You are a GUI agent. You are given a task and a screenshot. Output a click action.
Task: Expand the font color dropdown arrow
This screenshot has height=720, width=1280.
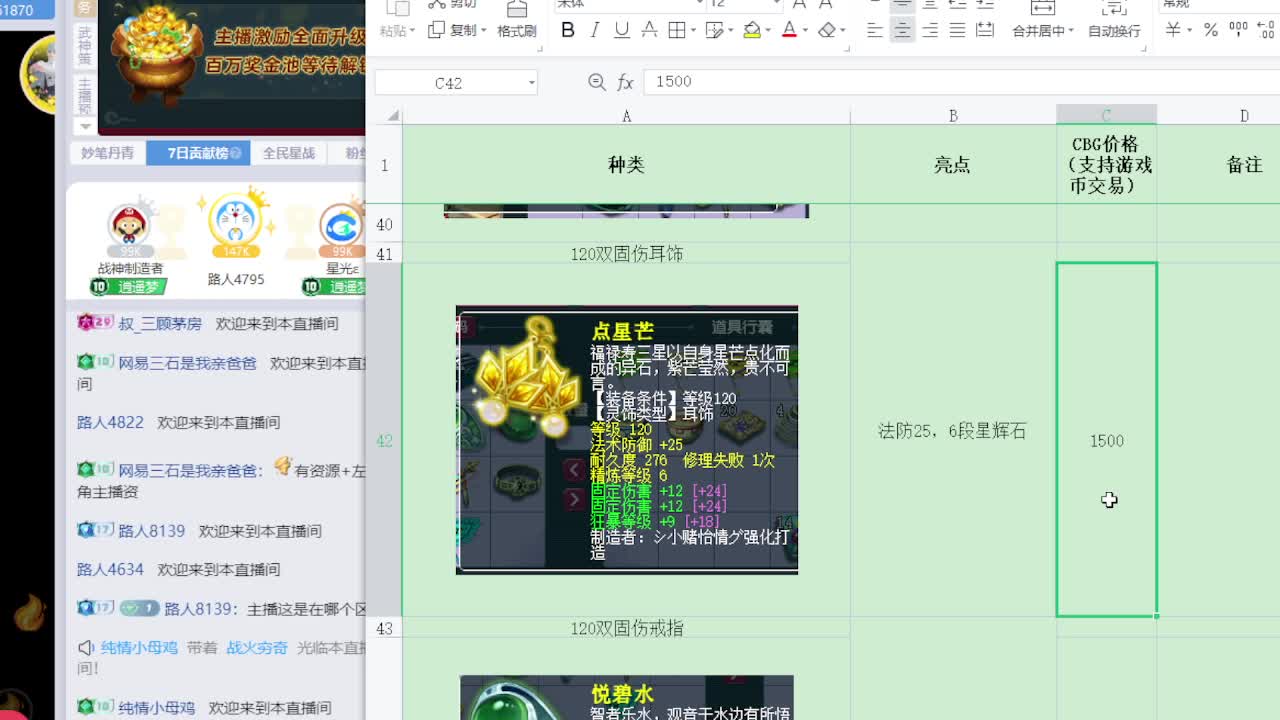[x=805, y=31]
